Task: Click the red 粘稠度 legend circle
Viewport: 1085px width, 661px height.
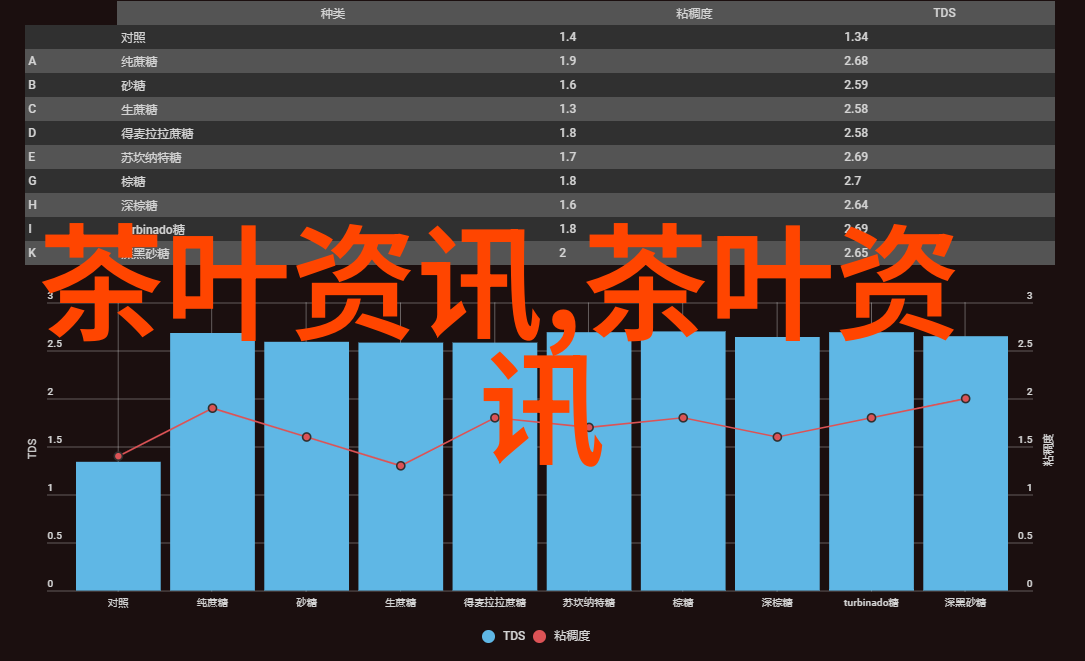Action: click(540, 636)
